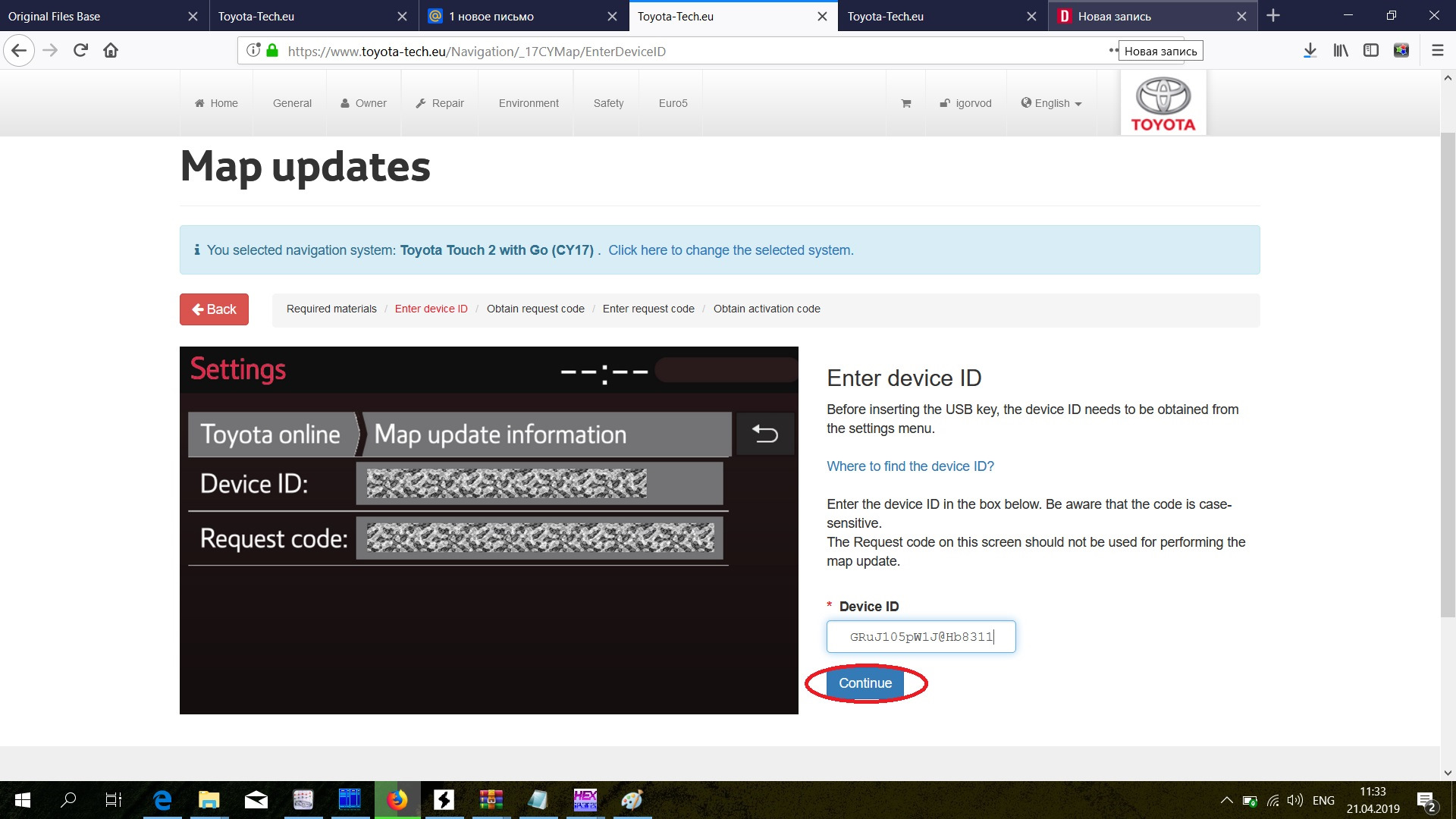This screenshot has height=819, width=1456.
Task: Switch to 1 новое письмо tab
Action: pyautogui.click(x=523, y=16)
